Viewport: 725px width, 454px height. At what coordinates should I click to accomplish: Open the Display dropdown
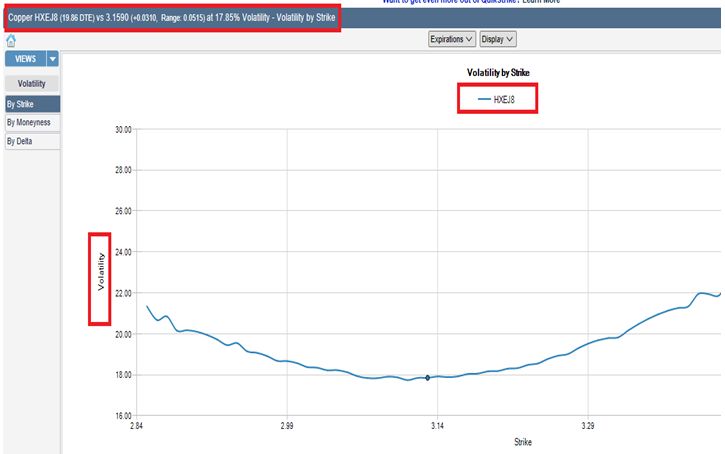pyautogui.click(x=498, y=39)
